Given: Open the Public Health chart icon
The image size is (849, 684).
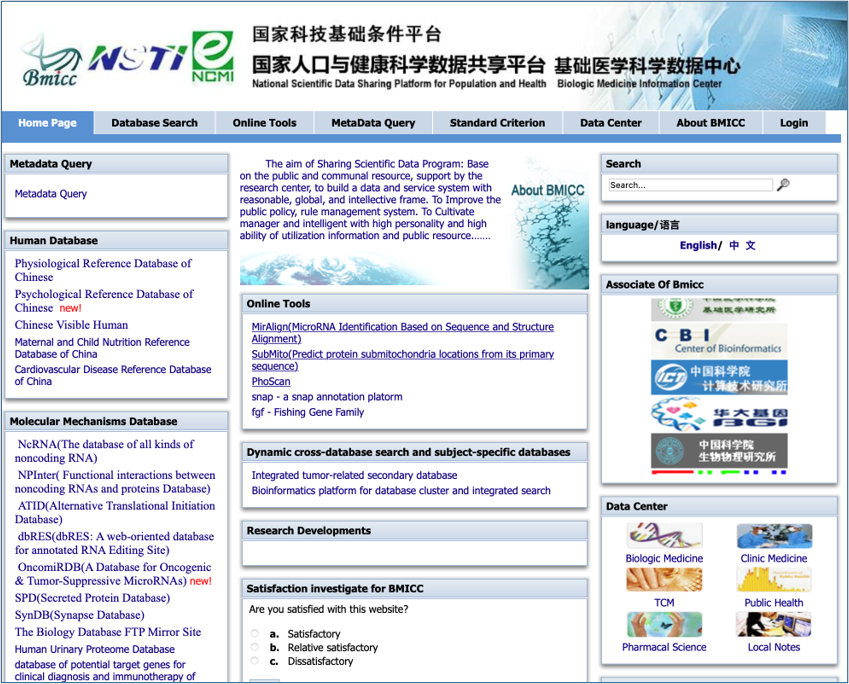Looking at the screenshot, I should coord(773,580).
